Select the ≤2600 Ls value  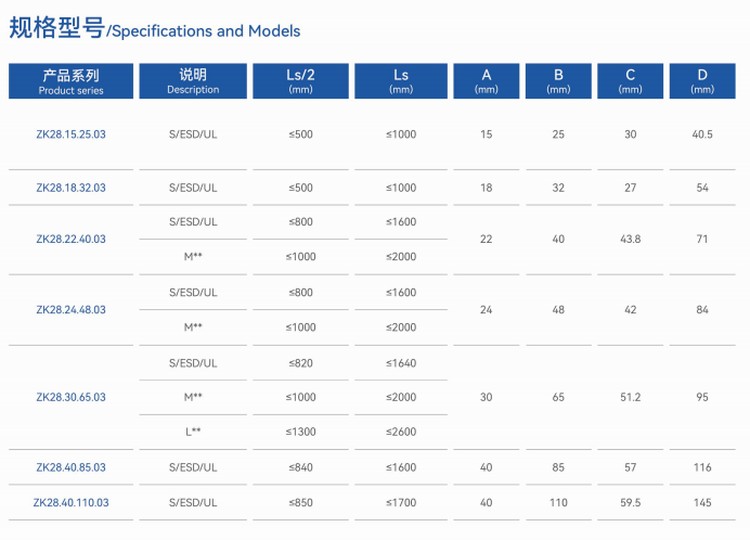click(401, 432)
